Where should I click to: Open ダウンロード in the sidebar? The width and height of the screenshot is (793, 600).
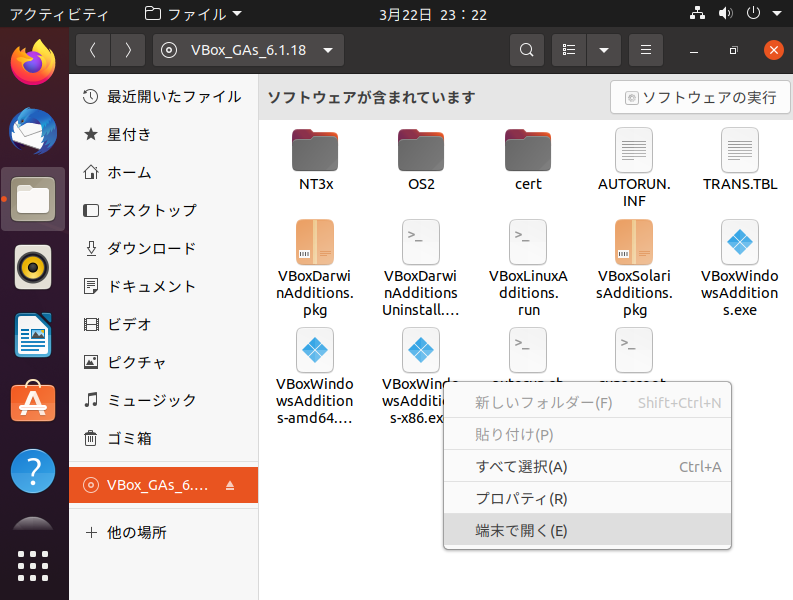click(x=163, y=248)
